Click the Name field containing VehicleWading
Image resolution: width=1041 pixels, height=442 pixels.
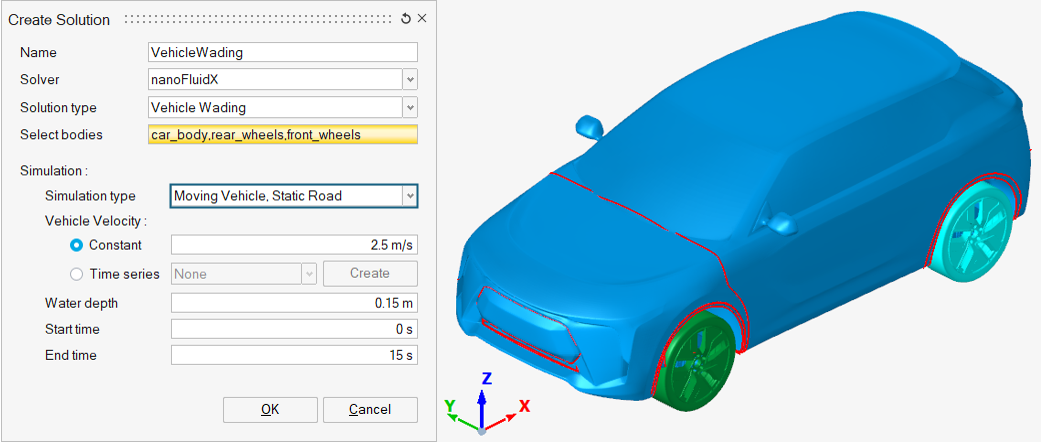click(283, 52)
